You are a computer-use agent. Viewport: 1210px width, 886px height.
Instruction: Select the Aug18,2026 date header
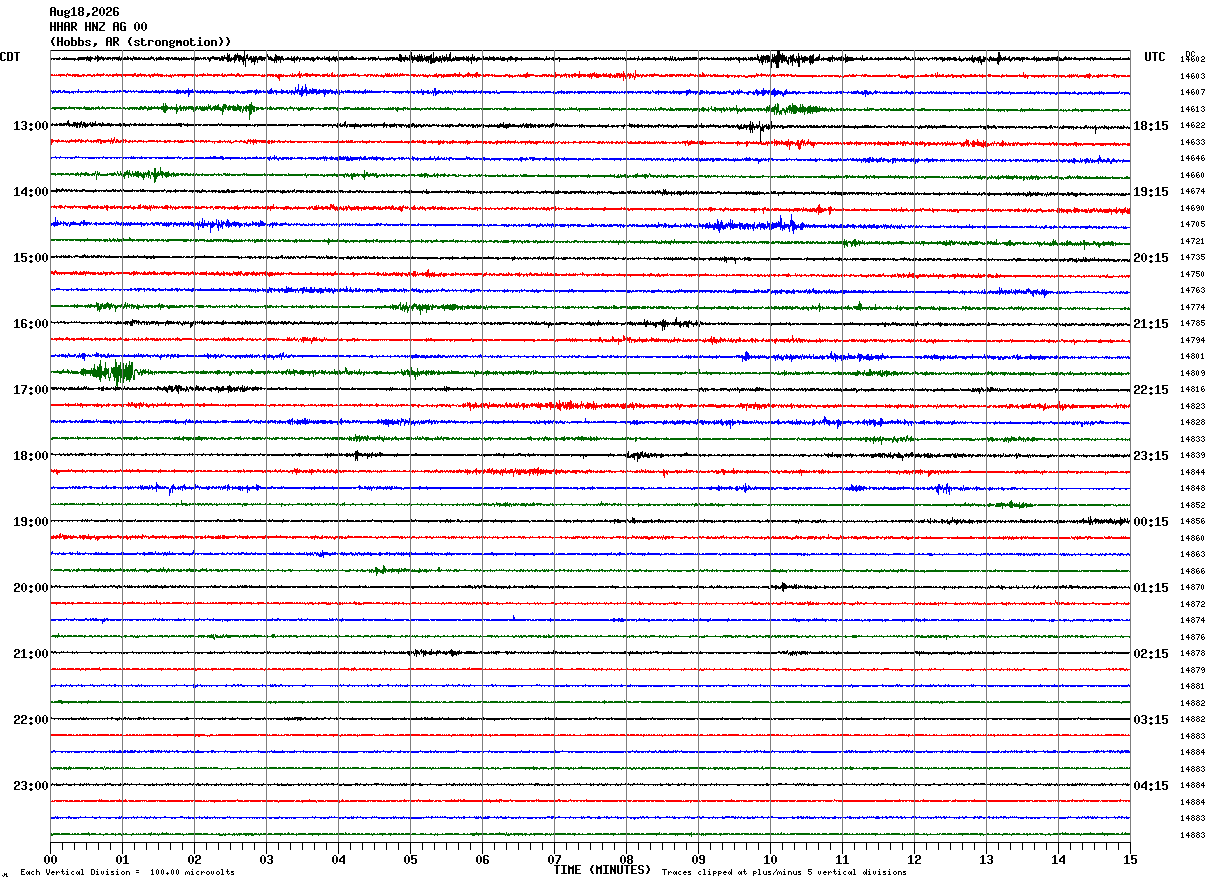84,12
